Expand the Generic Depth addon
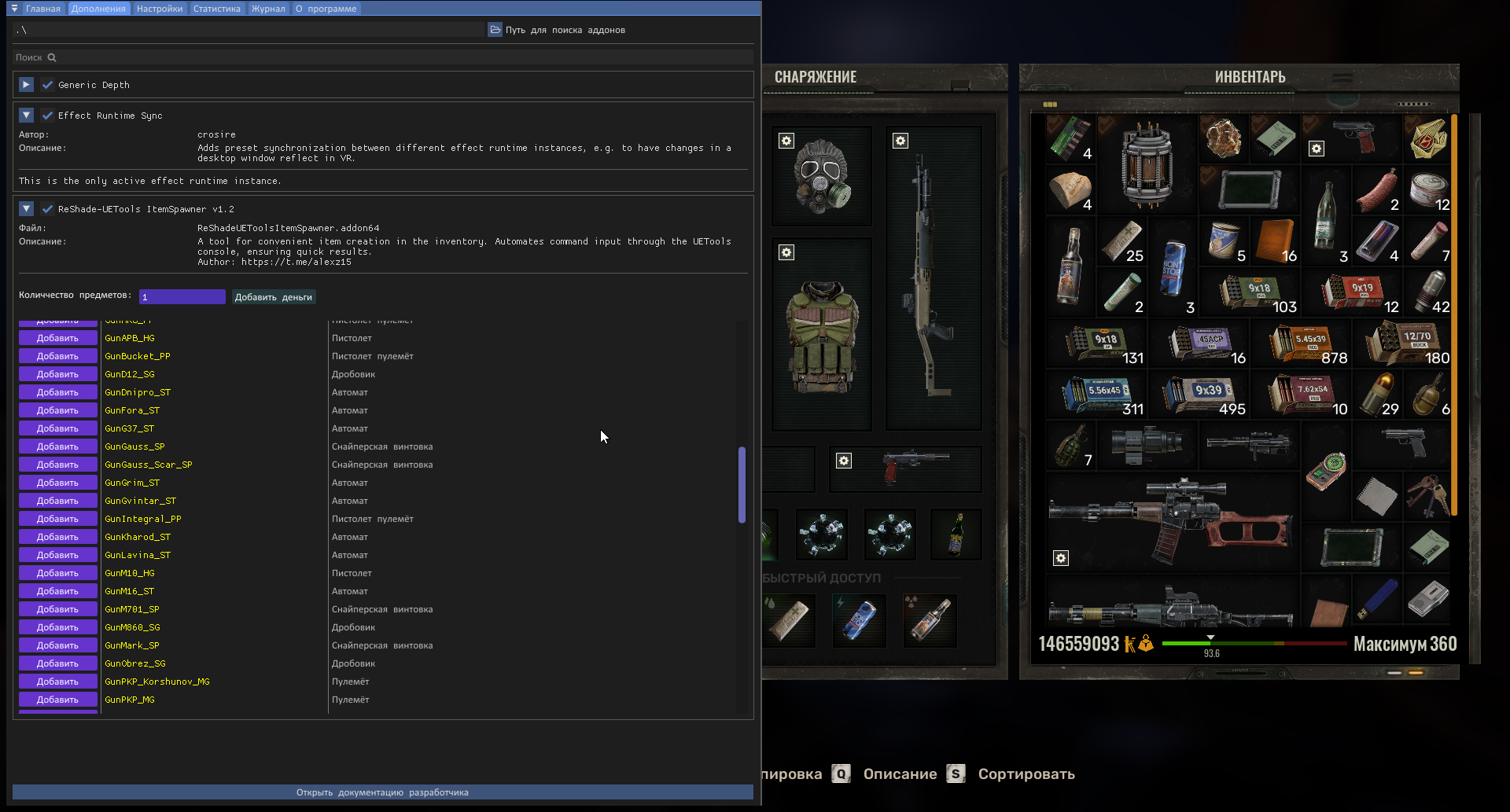 coord(26,85)
